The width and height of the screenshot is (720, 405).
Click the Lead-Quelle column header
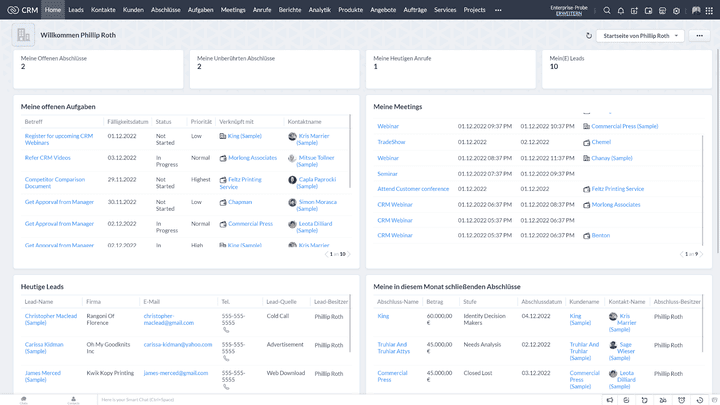click(x=281, y=302)
